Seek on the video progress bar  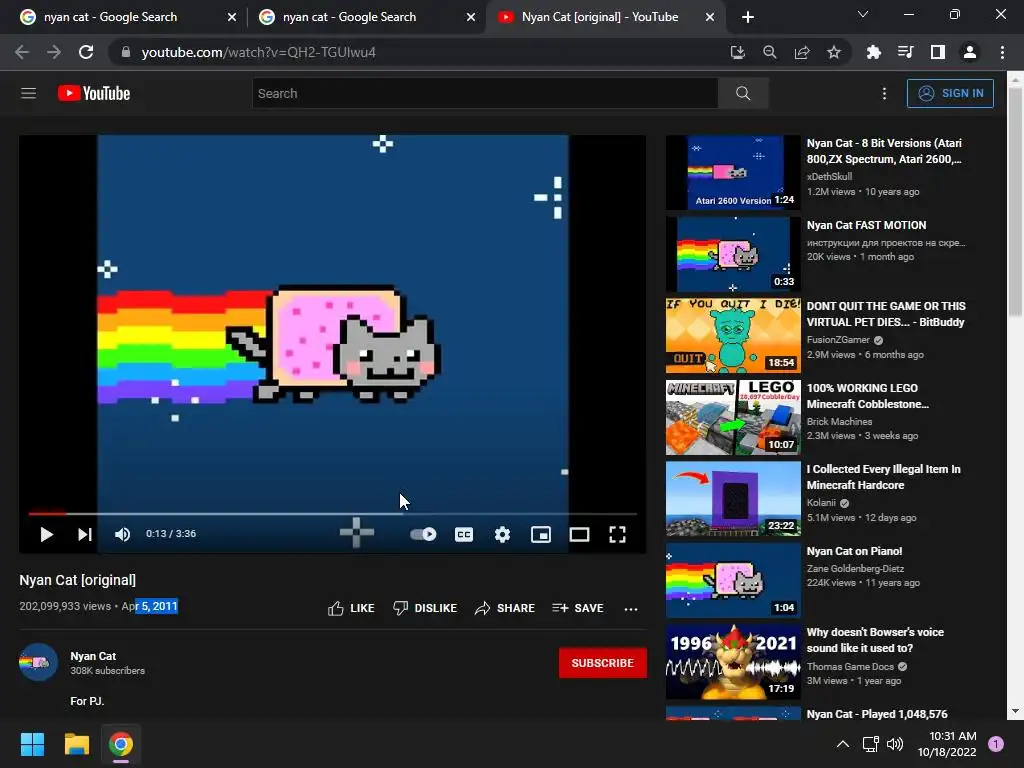[x=332, y=514]
